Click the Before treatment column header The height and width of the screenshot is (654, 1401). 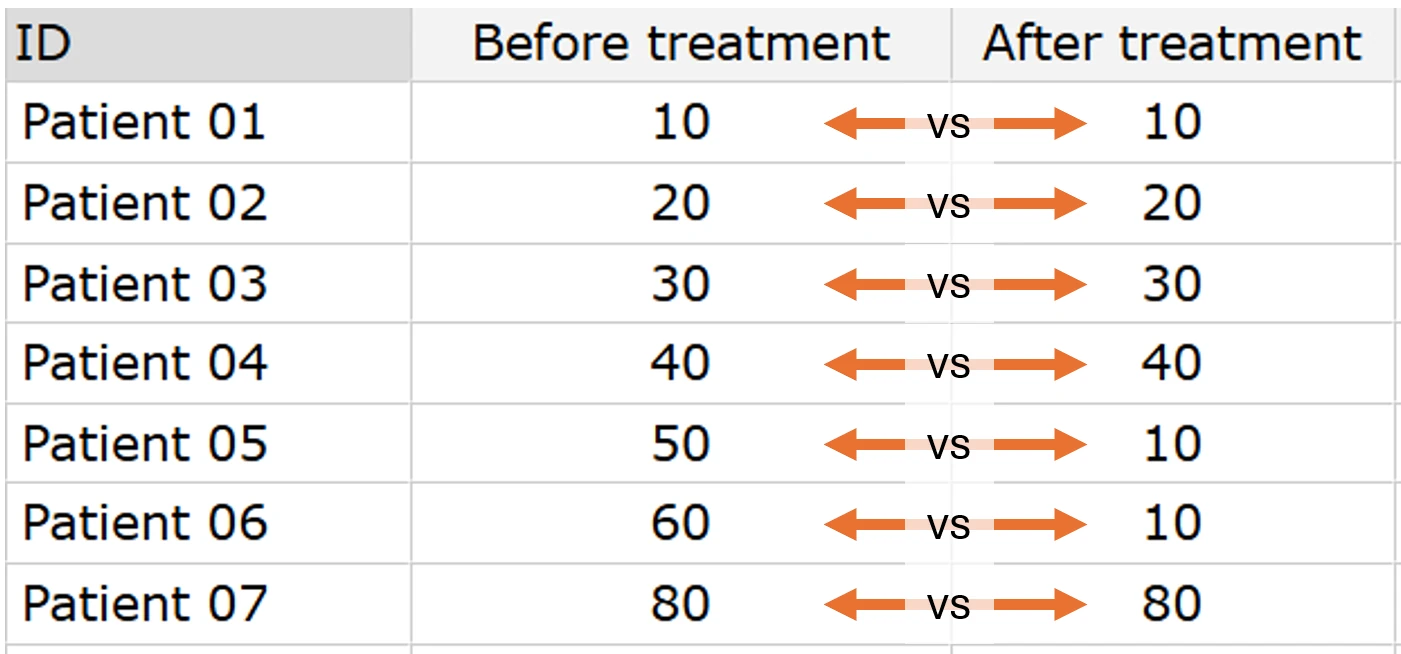click(681, 45)
